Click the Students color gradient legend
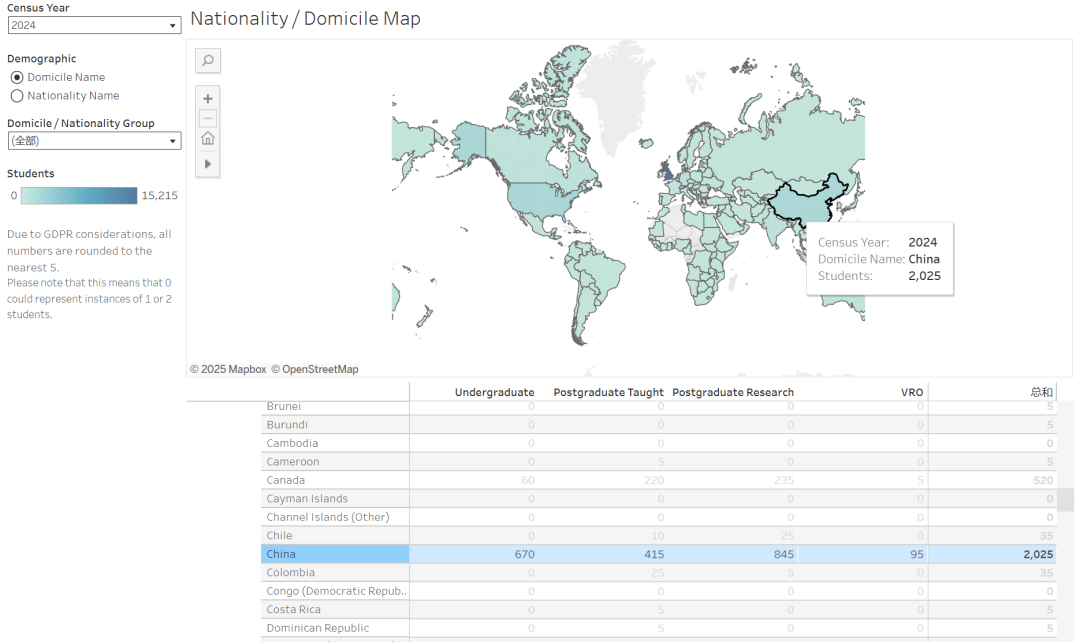This screenshot has height=642, width=1080. (x=79, y=196)
